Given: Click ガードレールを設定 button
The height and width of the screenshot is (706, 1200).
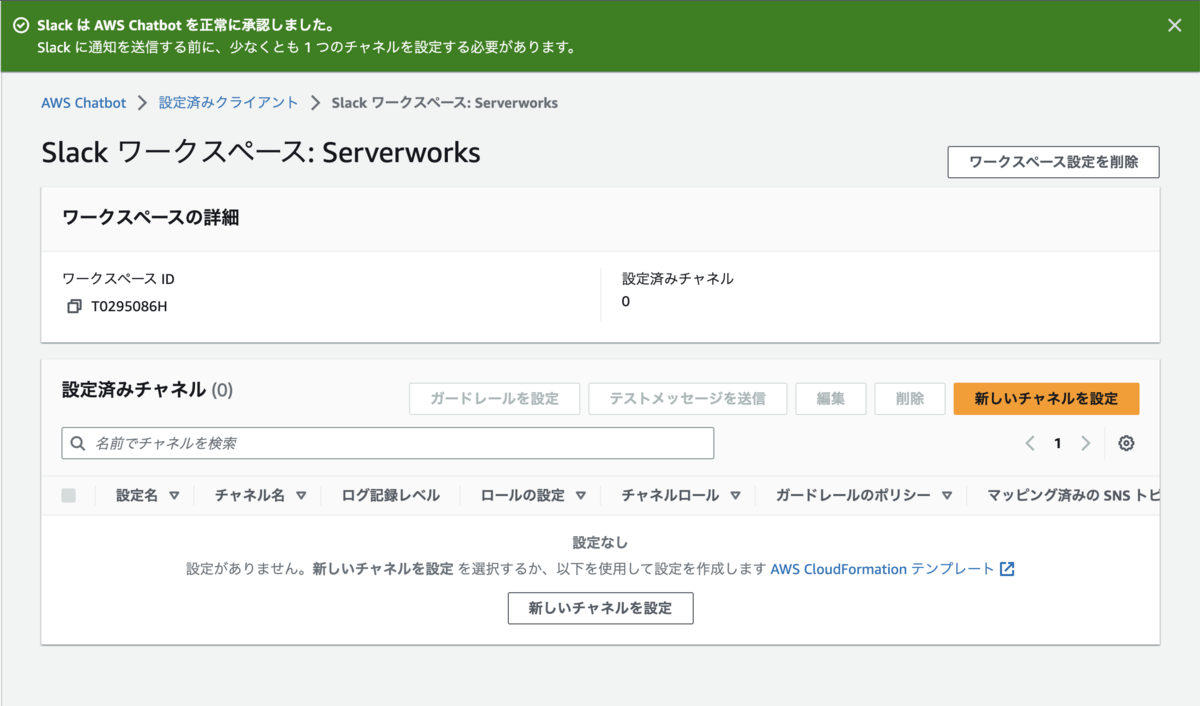Looking at the screenshot, I should point(494,398).
